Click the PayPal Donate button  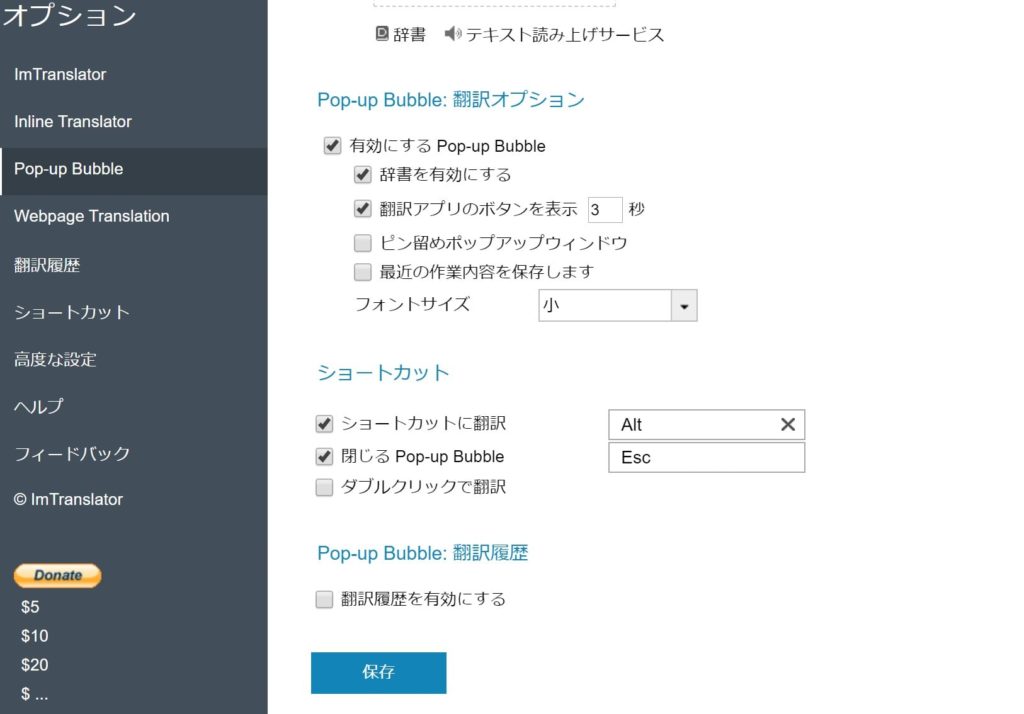[x=57, y=575]
